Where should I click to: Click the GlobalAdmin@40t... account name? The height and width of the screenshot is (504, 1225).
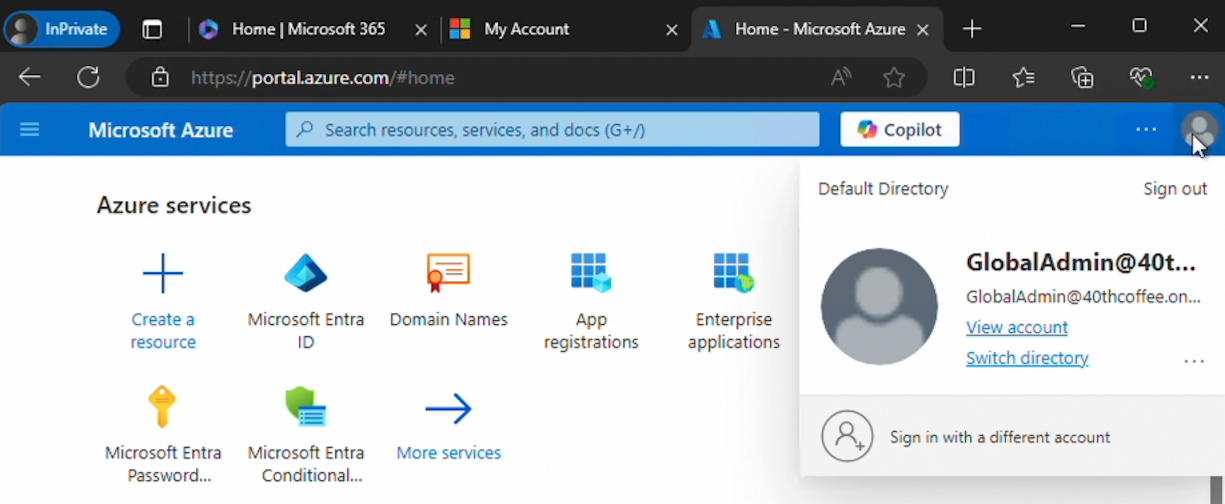(x=1081, y=262)
